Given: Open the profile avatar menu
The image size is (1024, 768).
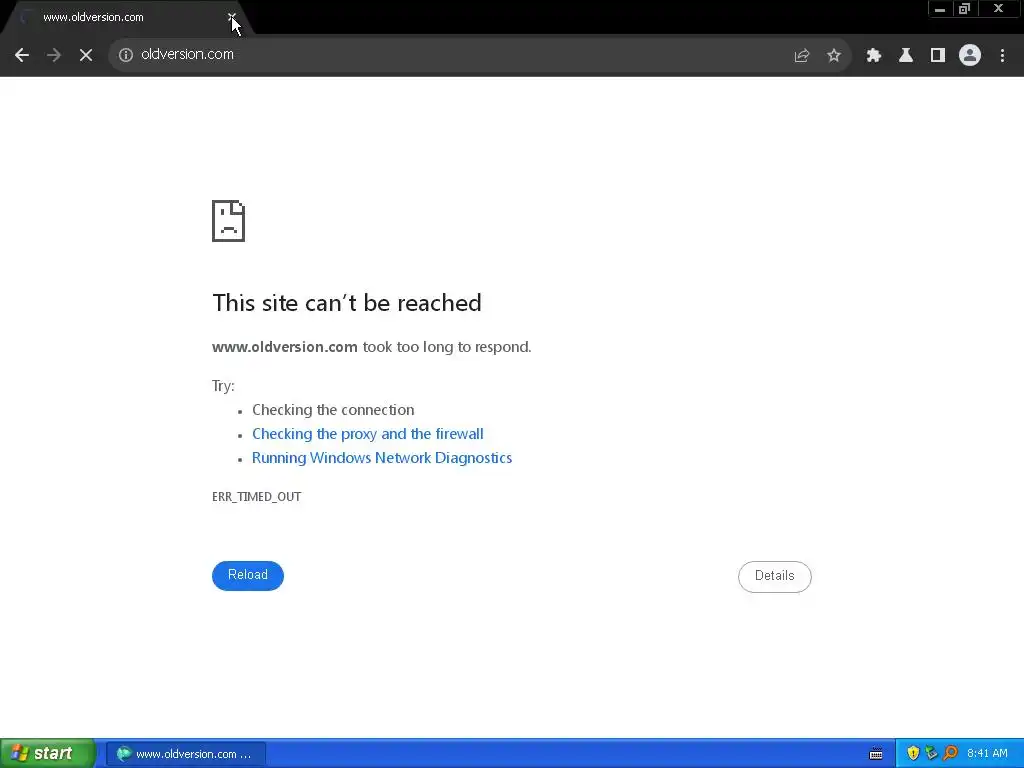Looking at the screenshot, I should (970, 56).
